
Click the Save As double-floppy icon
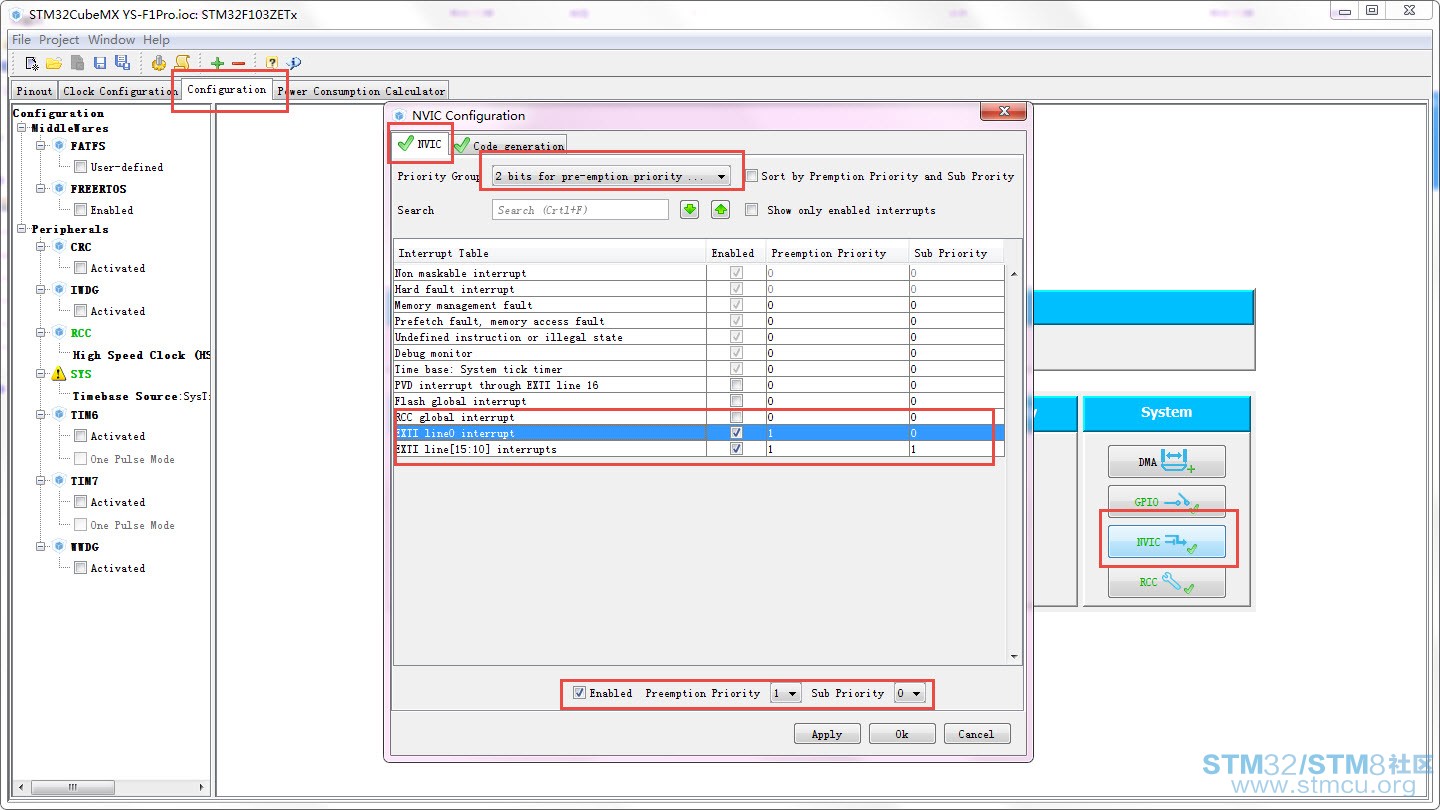coord(122,63)
